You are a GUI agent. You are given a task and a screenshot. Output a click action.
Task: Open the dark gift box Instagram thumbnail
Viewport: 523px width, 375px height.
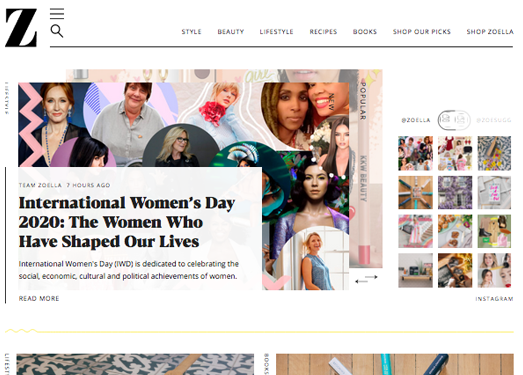point(455,270)
